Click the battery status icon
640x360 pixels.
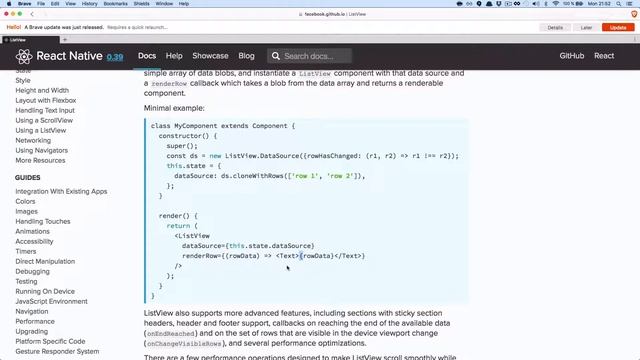[579, 4]
